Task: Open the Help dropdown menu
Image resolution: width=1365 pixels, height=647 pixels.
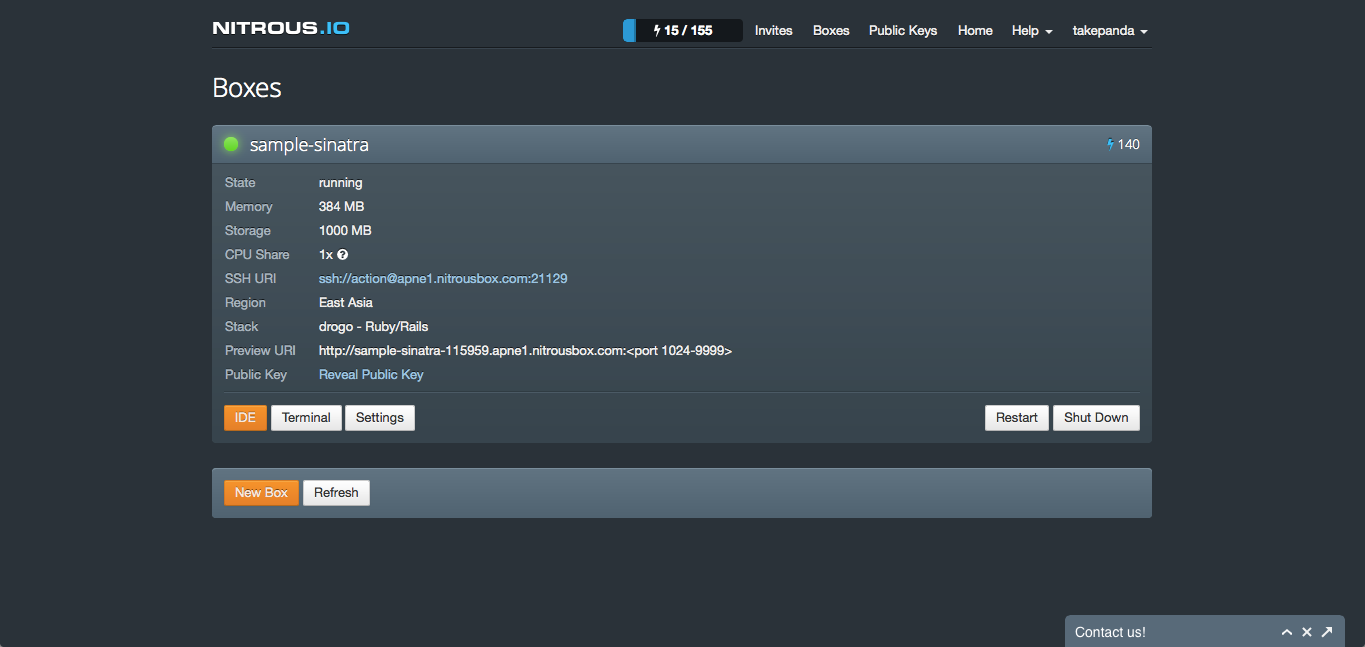Action: click(1031, 30)
